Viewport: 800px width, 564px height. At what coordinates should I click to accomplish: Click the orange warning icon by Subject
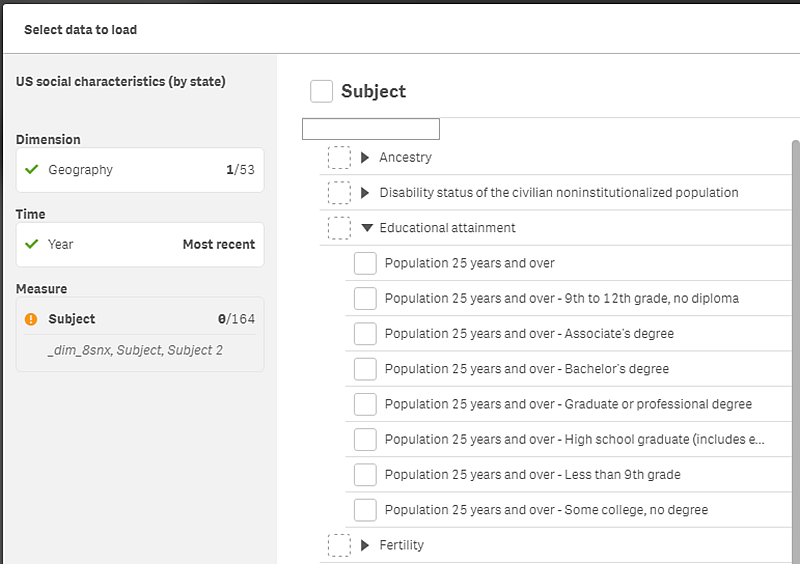[x=31, y=319]
